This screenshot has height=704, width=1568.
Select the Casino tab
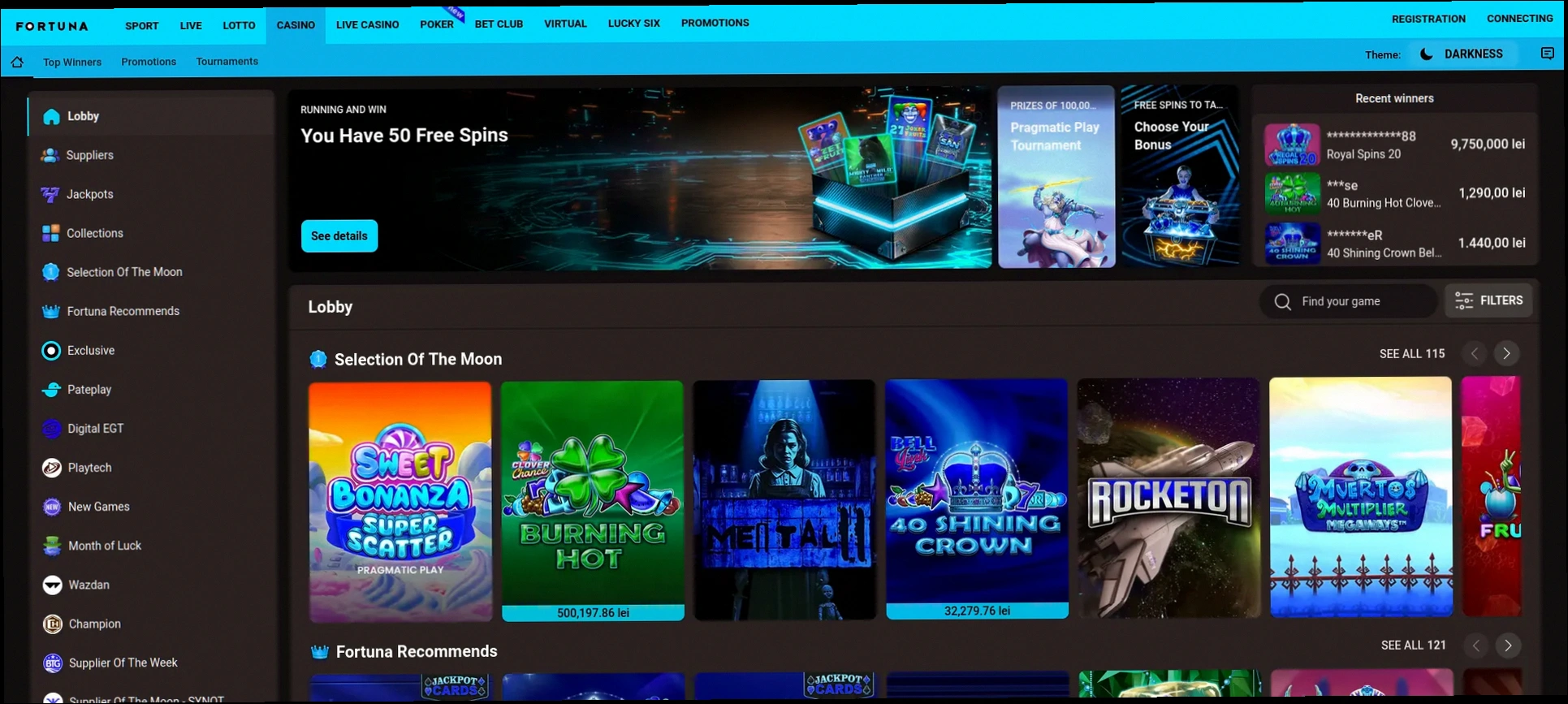(296, 25)
